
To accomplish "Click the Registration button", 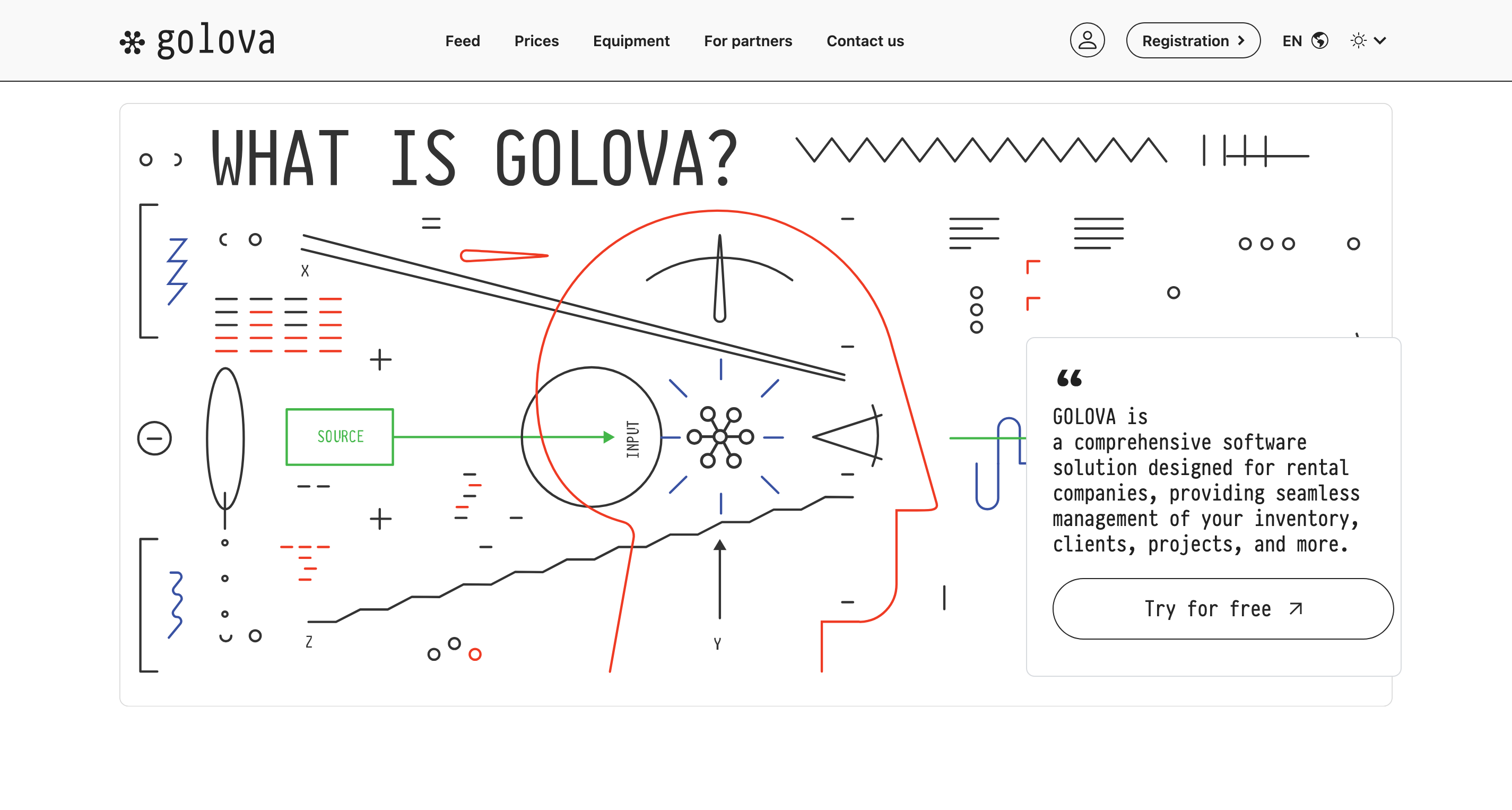I will (1185, 40).
